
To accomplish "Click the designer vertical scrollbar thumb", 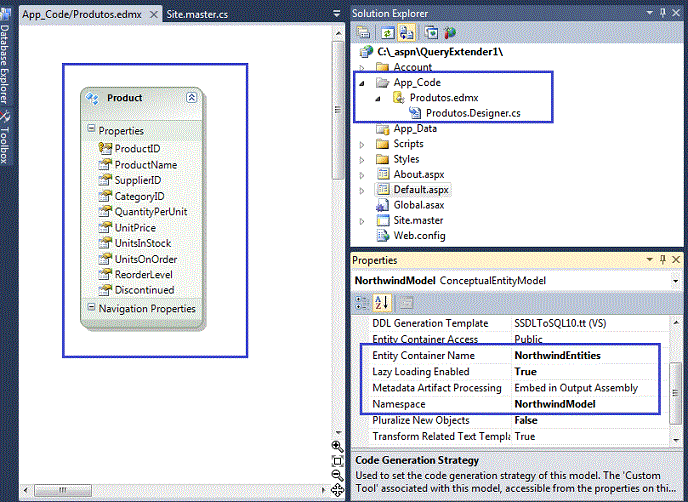I will coord(337,110).
